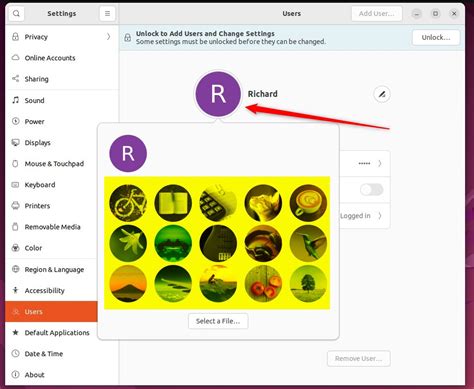The width and height of the screenshot is (474, 389).
Task: Select the lone tree avatar picture
Action: pos(308,284)
